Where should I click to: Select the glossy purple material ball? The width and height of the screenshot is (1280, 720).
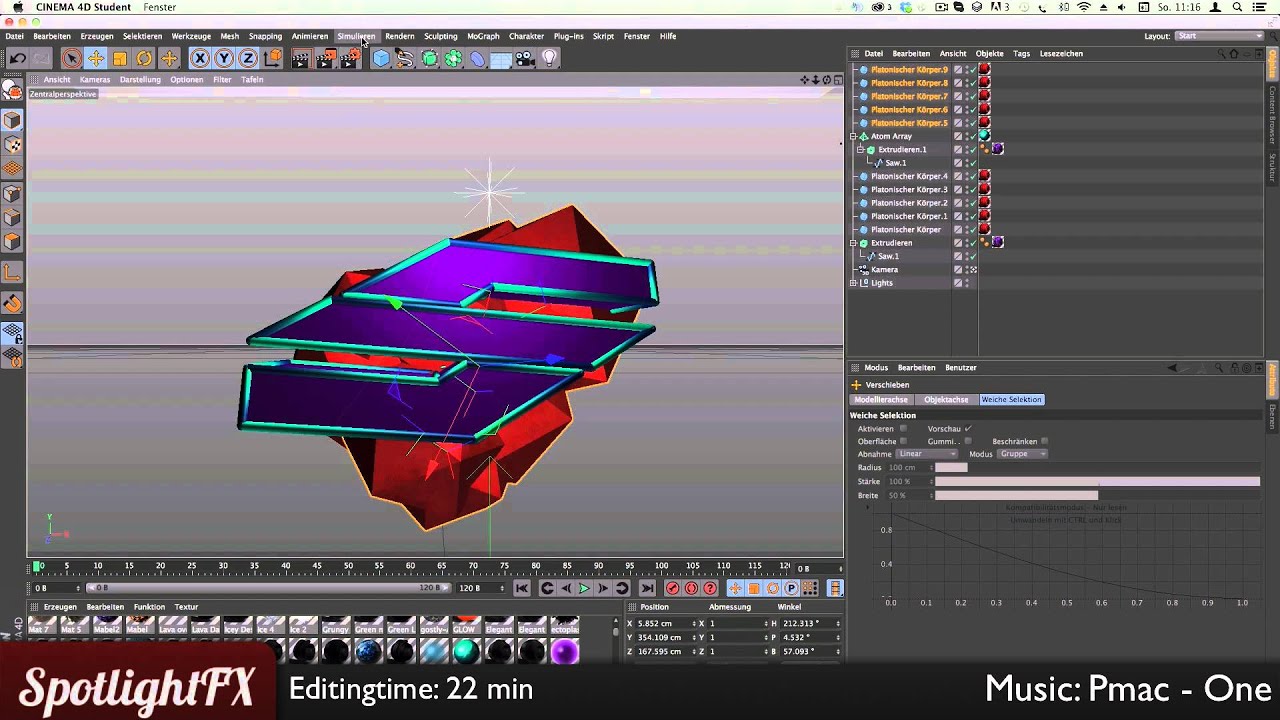(565, 653)
